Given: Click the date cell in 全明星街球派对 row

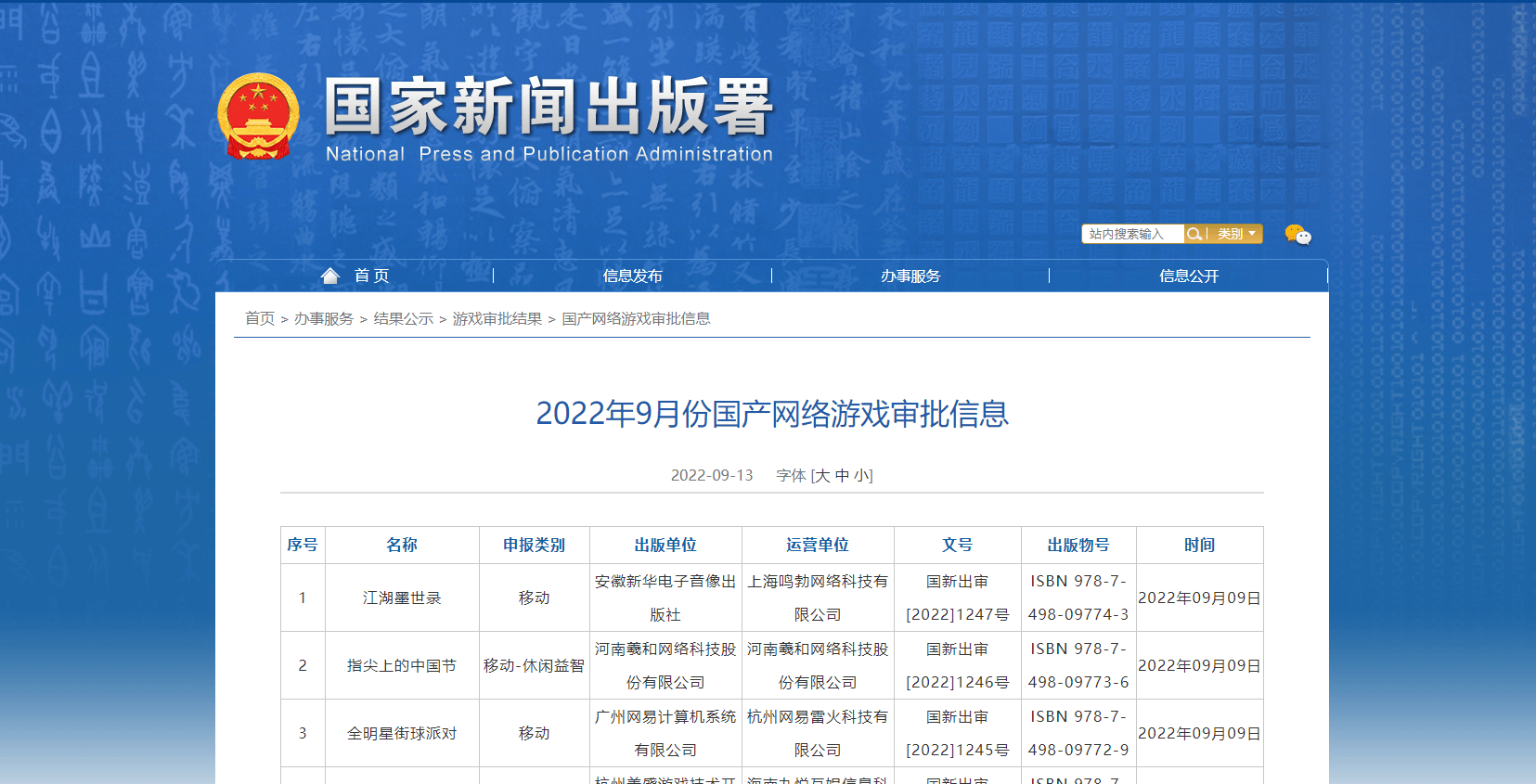Looking at the screenshot, I should (1199, 734).
